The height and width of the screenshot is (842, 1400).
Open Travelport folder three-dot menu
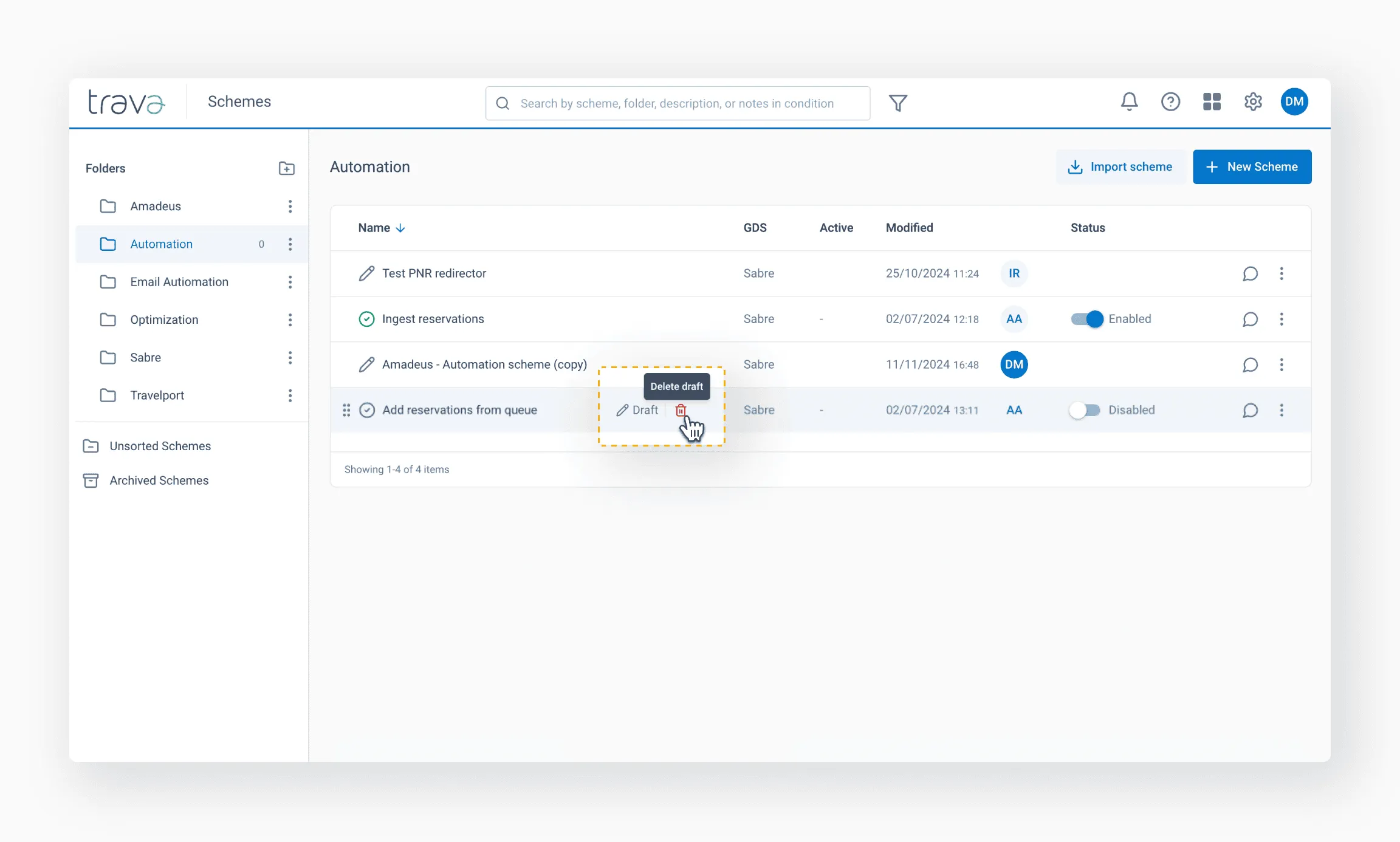pos(290,395)
